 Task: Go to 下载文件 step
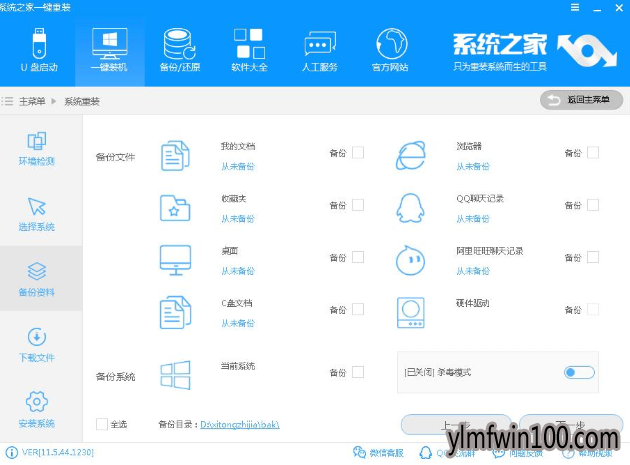click(37, 345)
